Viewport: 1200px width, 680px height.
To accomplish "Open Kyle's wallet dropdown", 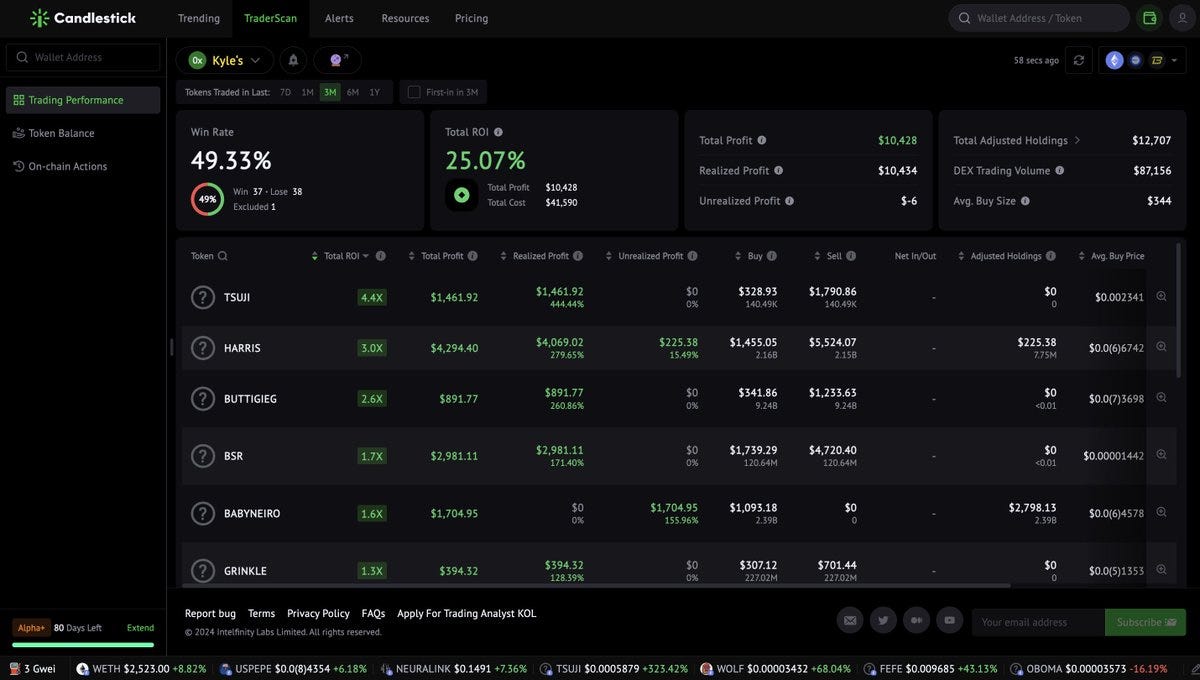I will coord(224,60).
